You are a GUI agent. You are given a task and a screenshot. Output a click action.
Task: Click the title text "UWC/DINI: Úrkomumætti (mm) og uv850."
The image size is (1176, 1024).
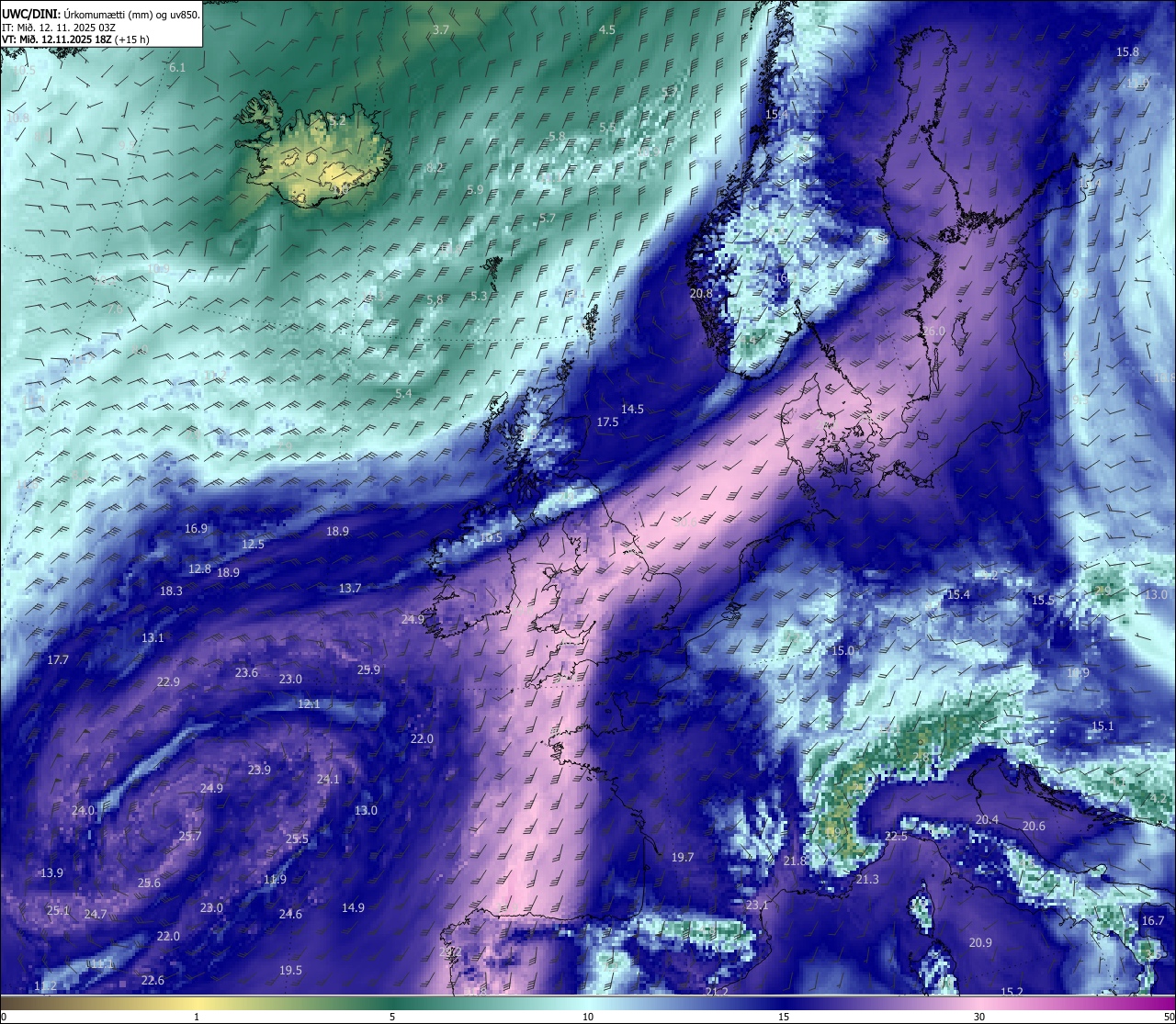[x=100, y=15]
